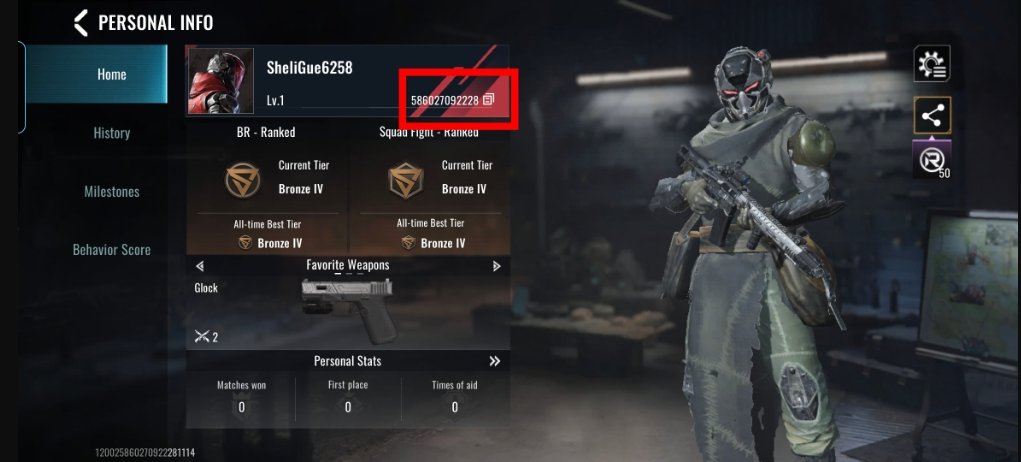1021x462 pixels.
Task: Go back using the Personal Info arrow
Action: click(80, 23)
